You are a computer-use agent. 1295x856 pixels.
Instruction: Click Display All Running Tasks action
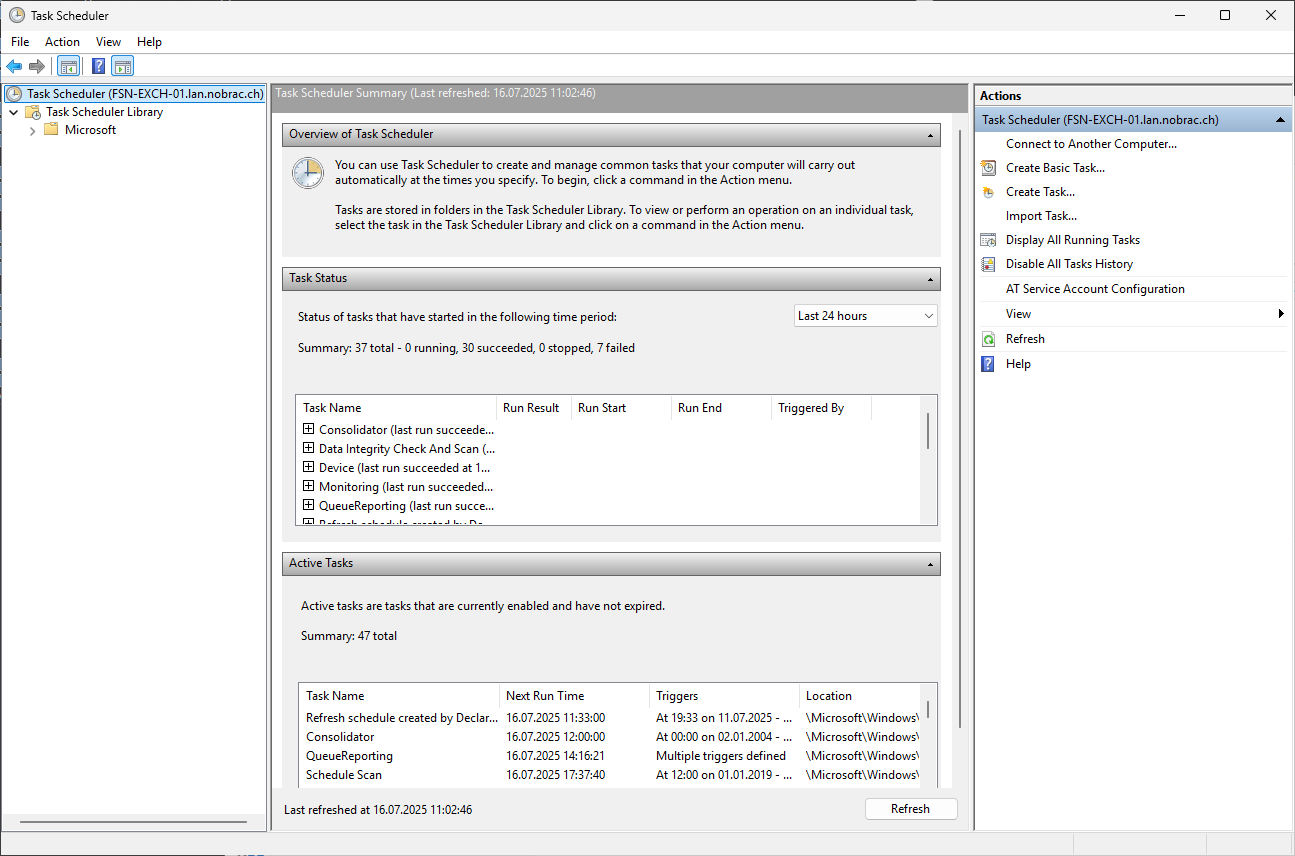tap(1073, 240)
